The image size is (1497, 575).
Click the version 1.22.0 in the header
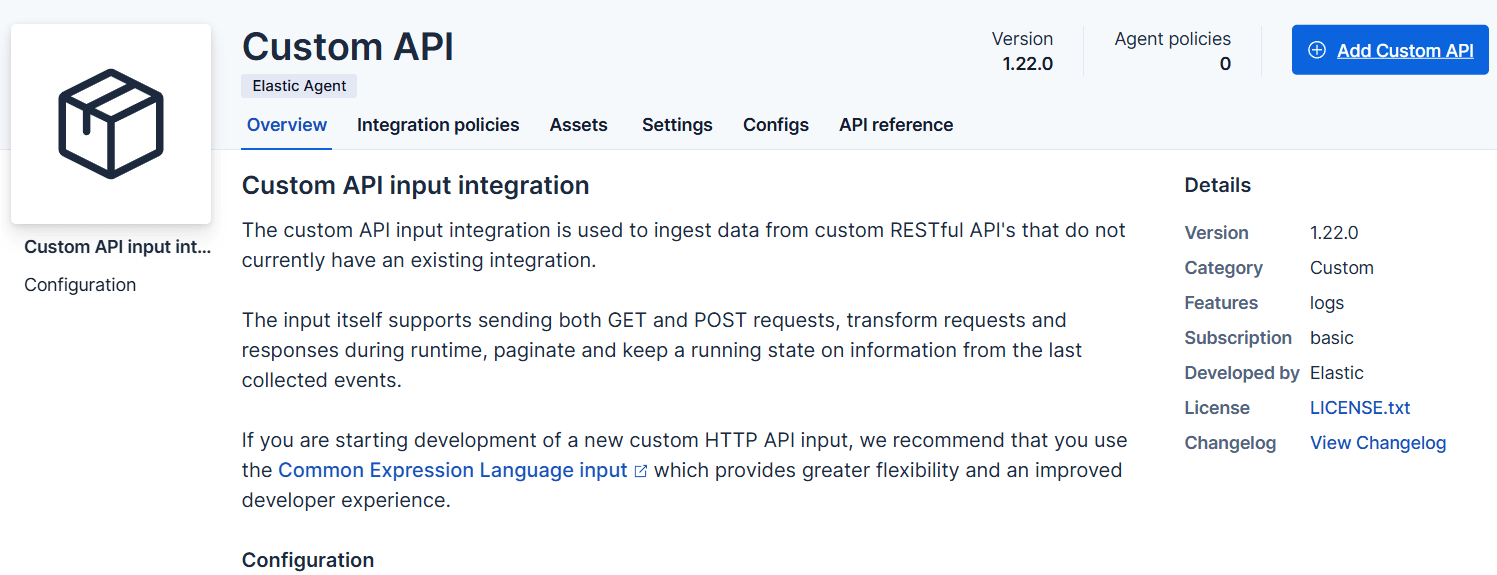click(x=1027, y=64)
